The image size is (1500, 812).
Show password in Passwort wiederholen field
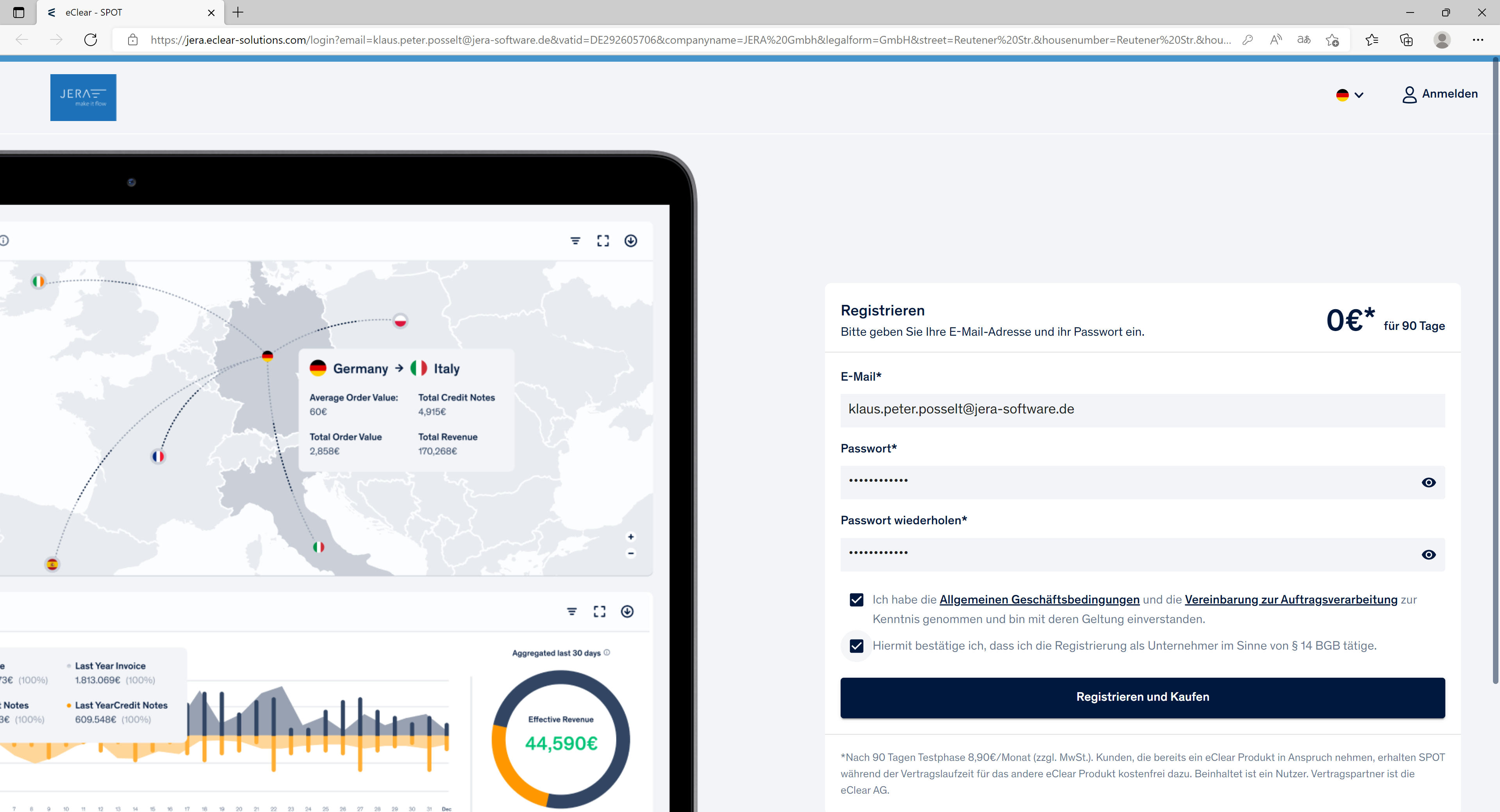click(x=1429, y=555)
